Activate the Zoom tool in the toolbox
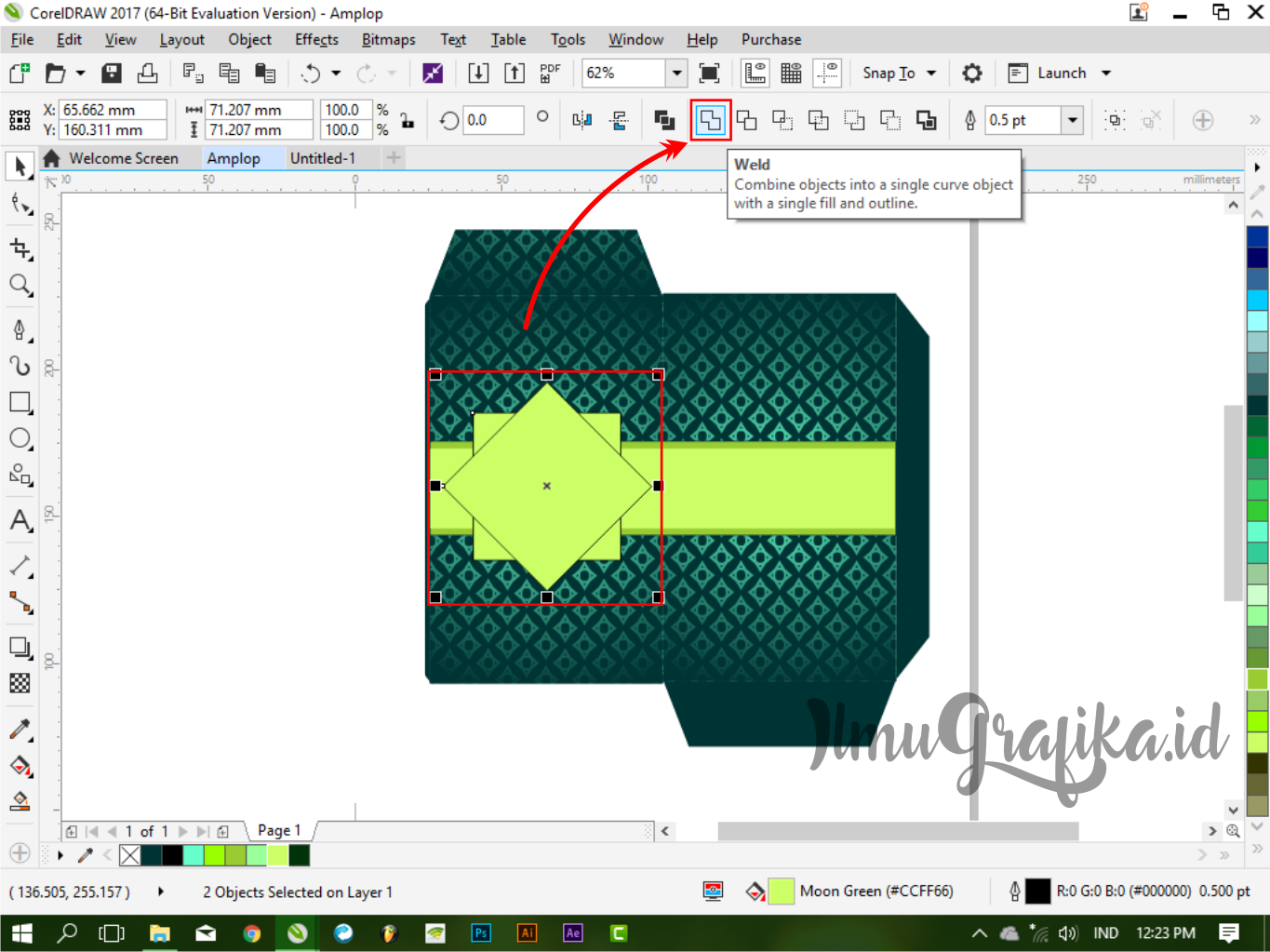Screen dimensions: 1270x952 (x=20, y=285)
